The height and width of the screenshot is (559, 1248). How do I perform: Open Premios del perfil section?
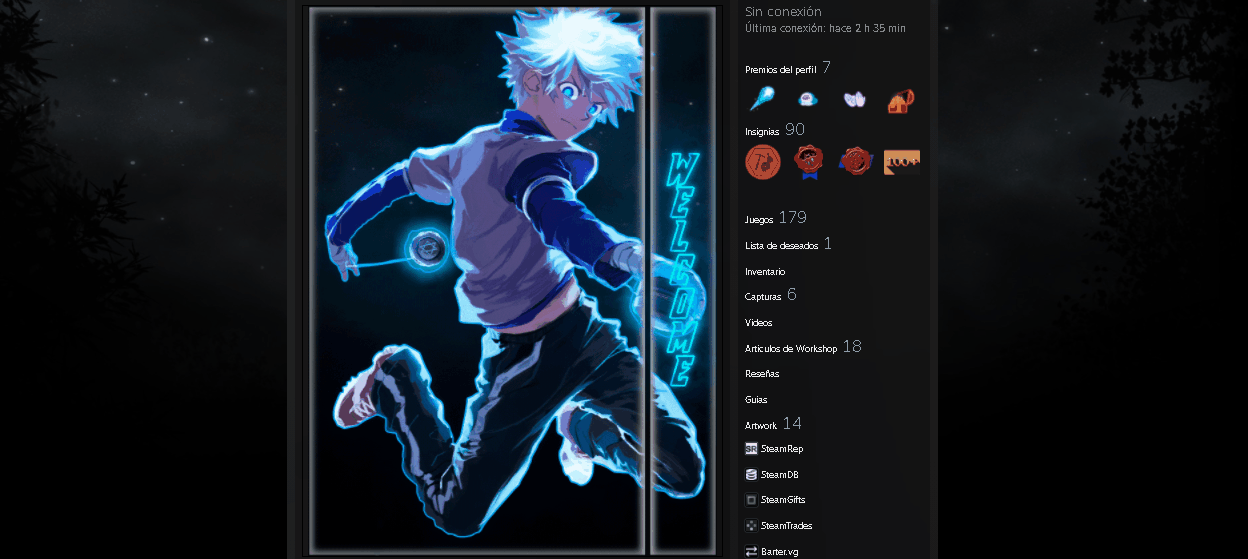[x=781, y=70]
